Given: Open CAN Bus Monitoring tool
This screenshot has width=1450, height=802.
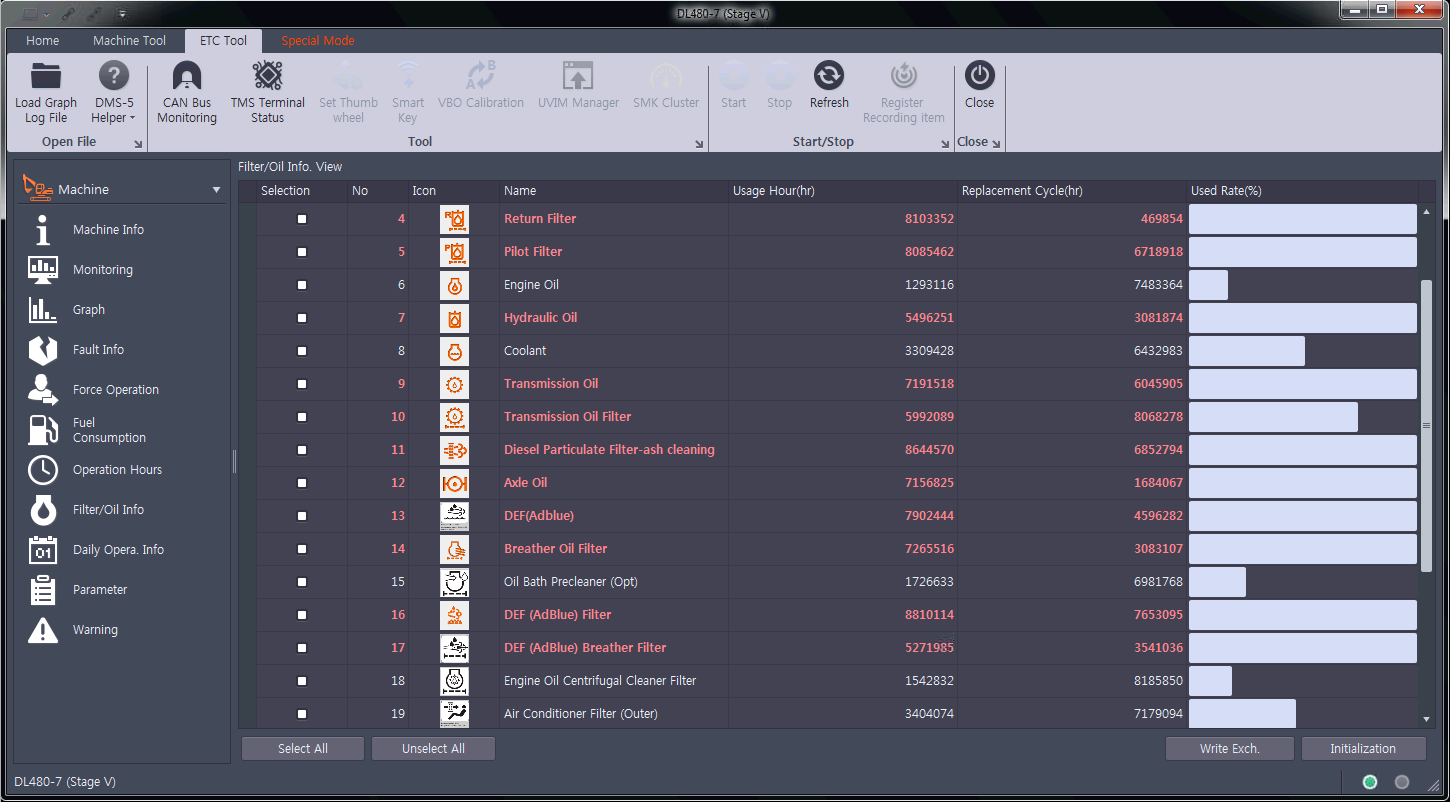Looking at the screenshot, I should (x=186, y=92).
